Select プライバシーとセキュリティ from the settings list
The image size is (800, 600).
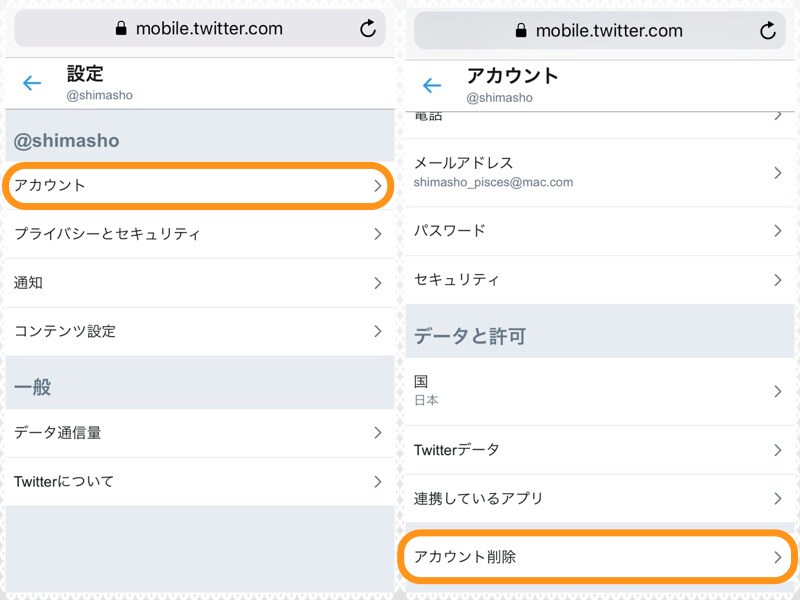tap(120, 234)
